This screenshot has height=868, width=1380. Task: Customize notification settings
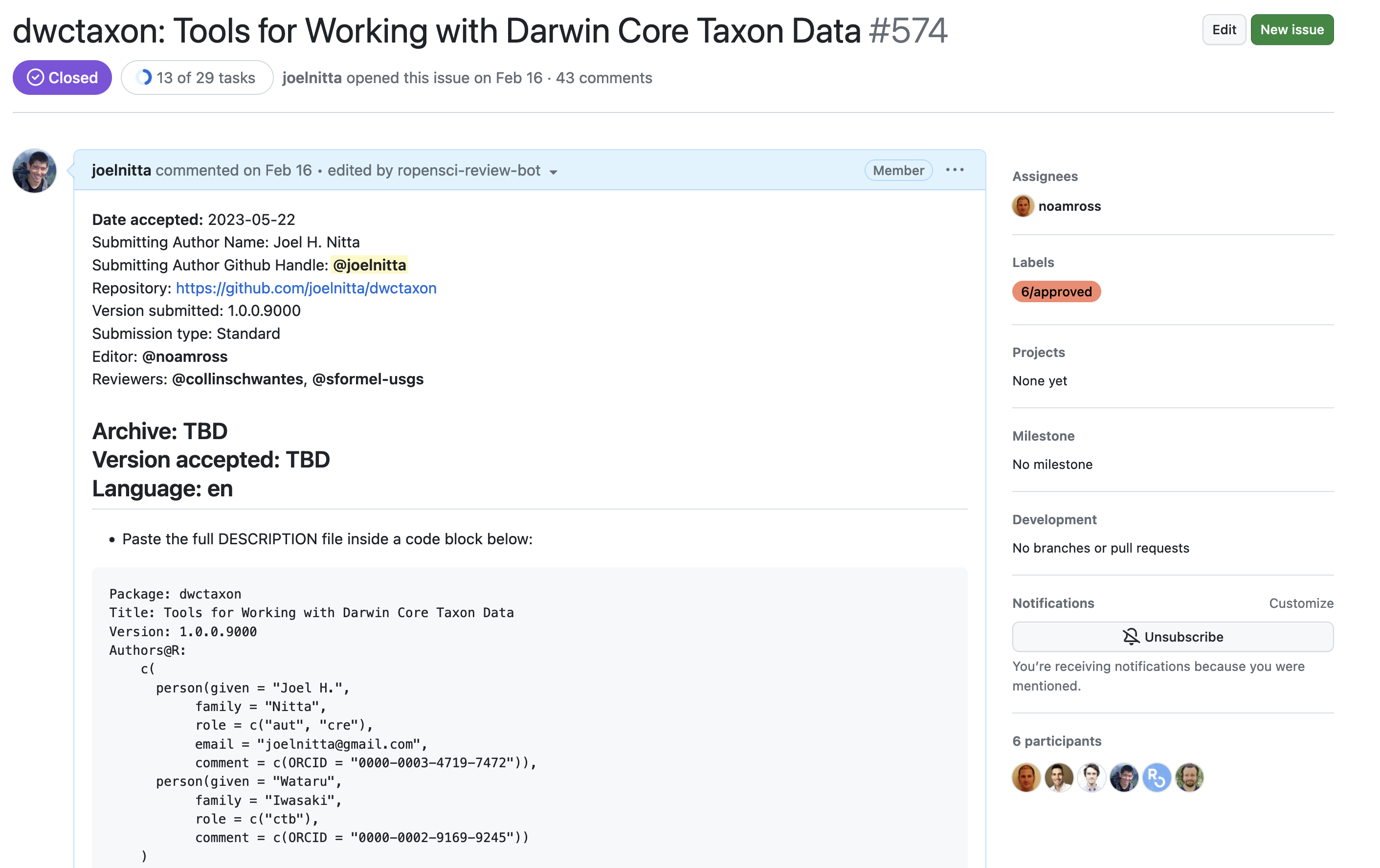(x=1300, y=603)
